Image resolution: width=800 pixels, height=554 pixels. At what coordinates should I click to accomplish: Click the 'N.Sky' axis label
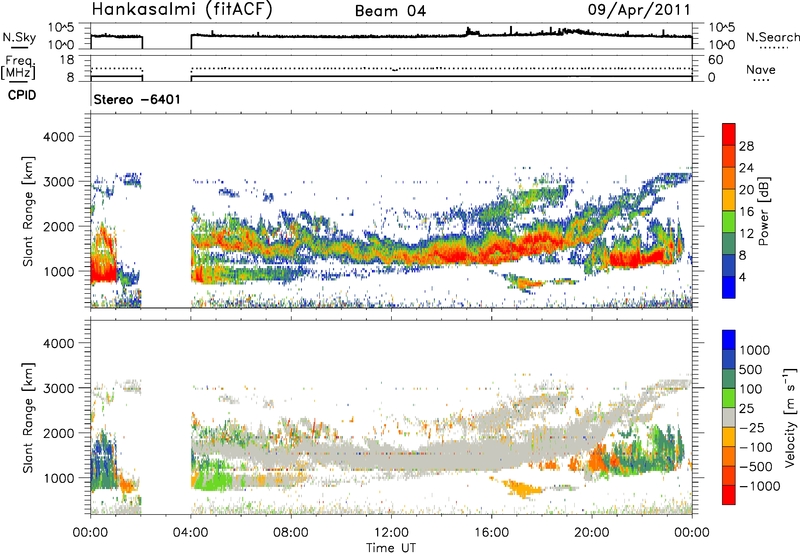[19, 37]
